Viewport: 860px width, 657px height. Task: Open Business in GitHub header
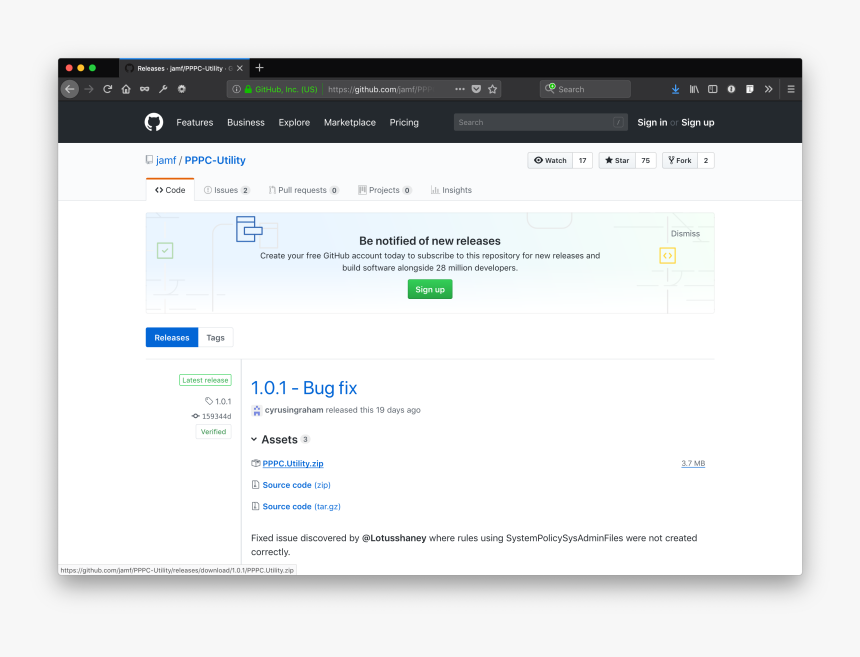tap(246, 122)
